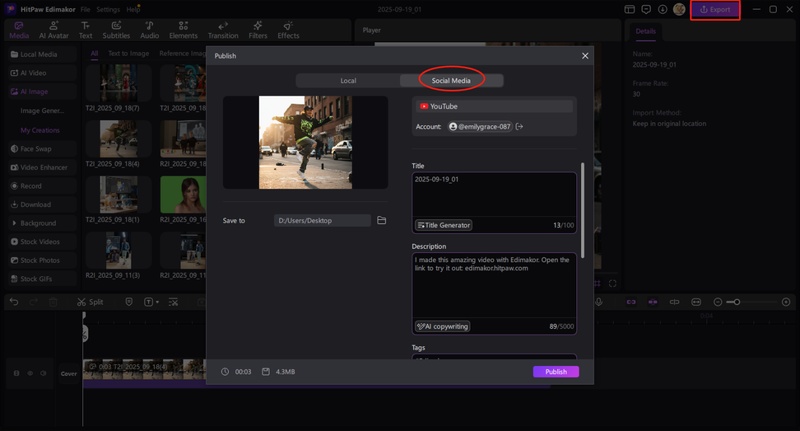This screenshot has height=431, width=800.
Task: Open the Filters tool
Action: tap(258, 31)
